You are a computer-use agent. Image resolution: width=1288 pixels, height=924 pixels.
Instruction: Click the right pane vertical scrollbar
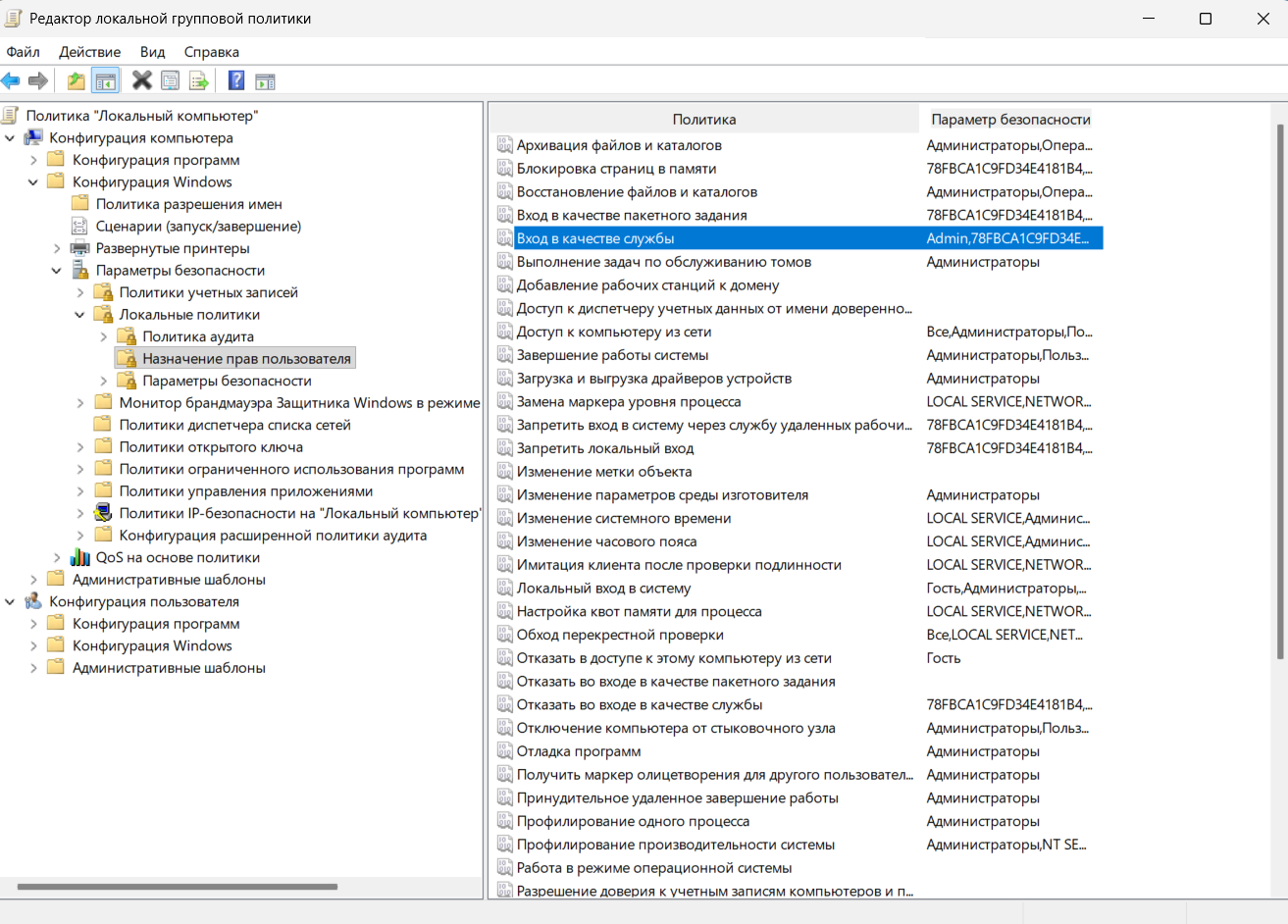[x=1279, y=390]
